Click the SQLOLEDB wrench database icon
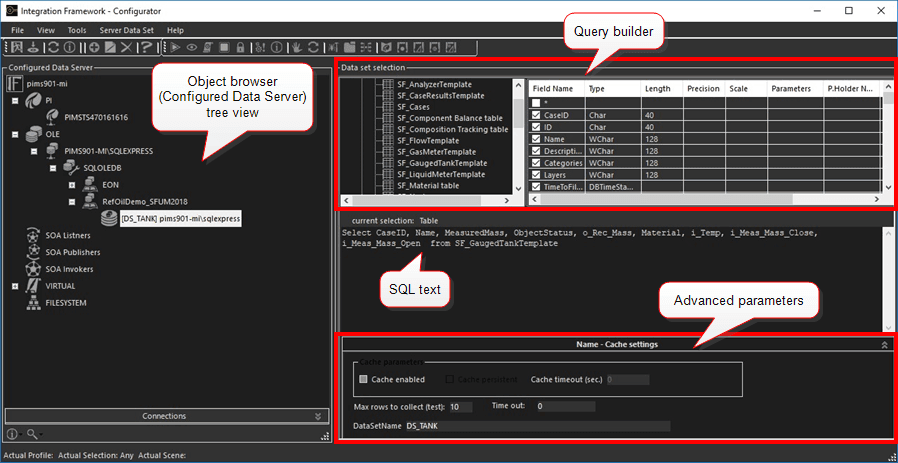898x463 pixels. (x=71, y=168)
